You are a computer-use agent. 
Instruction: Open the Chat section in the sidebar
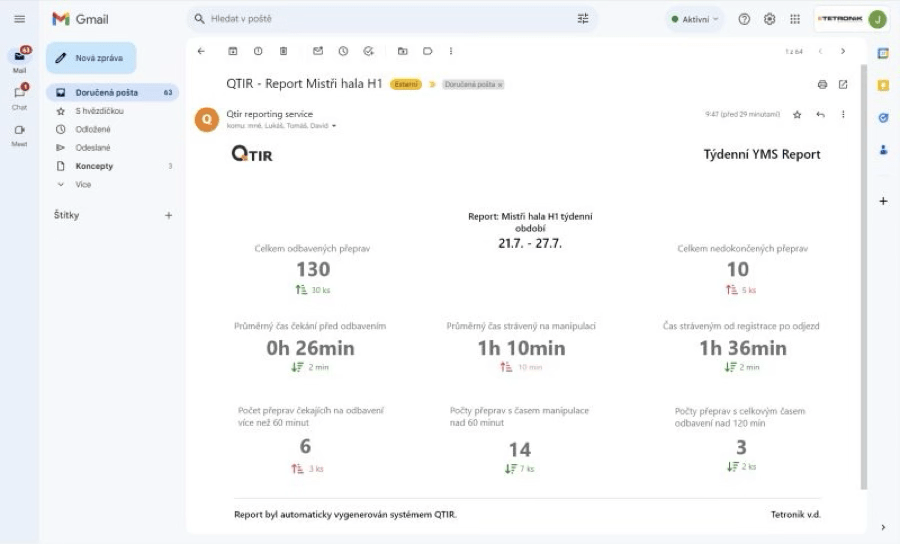click(20, 96)
